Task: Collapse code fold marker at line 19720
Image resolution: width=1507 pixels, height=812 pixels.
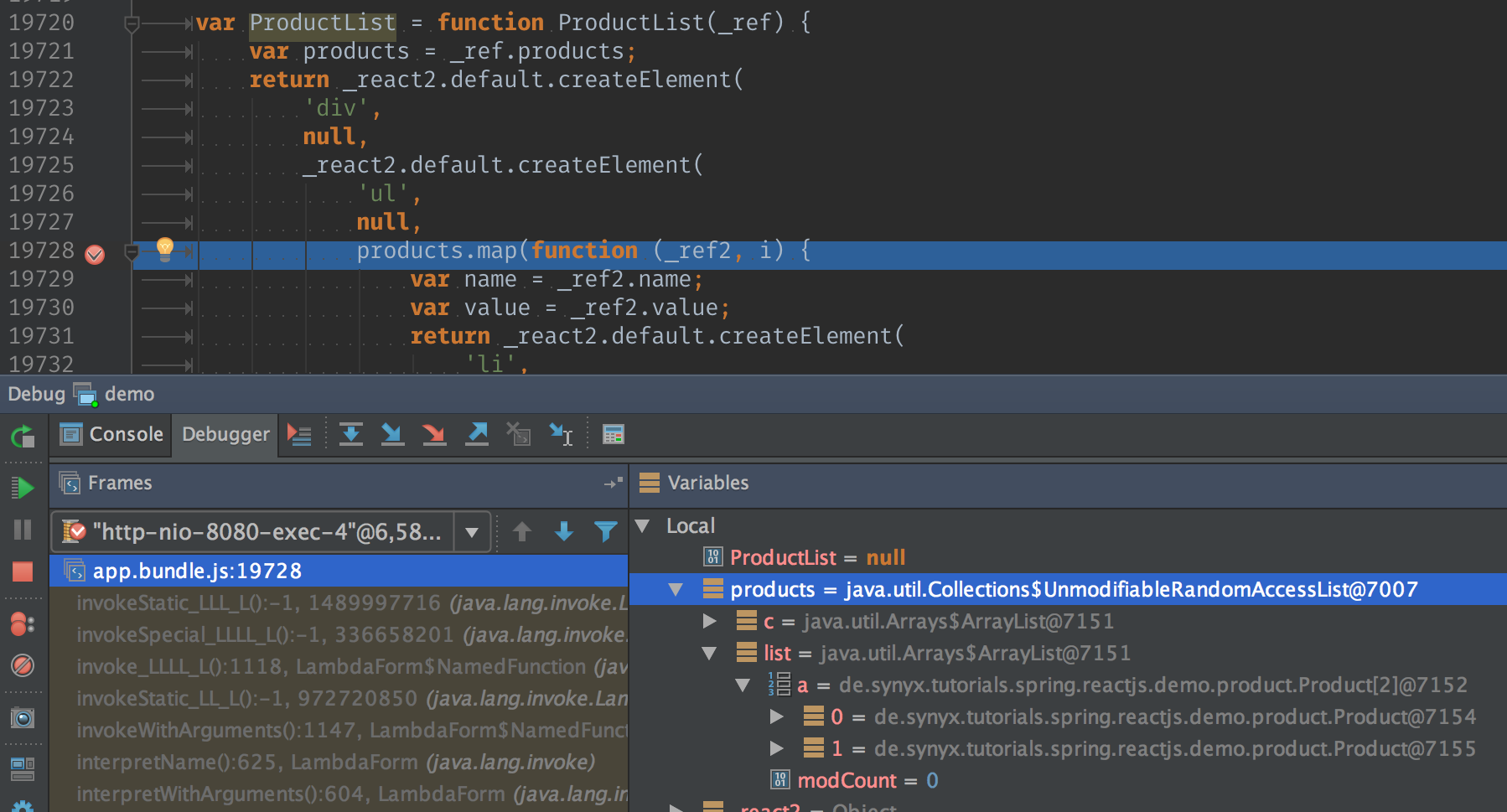Action: pyautogui.click(x=132, y=24)
